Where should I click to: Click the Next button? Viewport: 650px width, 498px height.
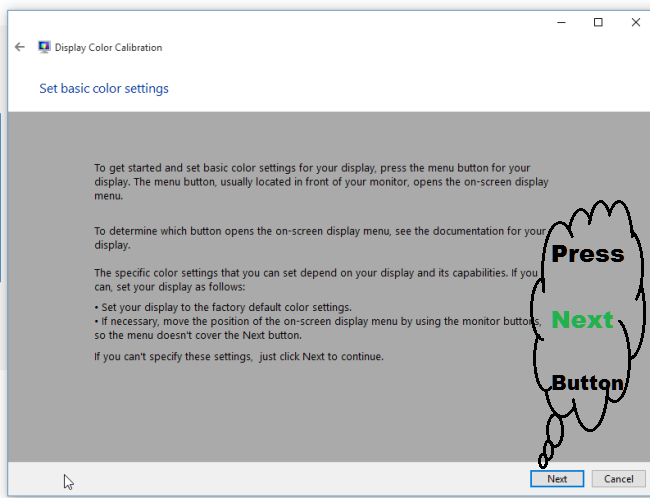coord(557,479)
